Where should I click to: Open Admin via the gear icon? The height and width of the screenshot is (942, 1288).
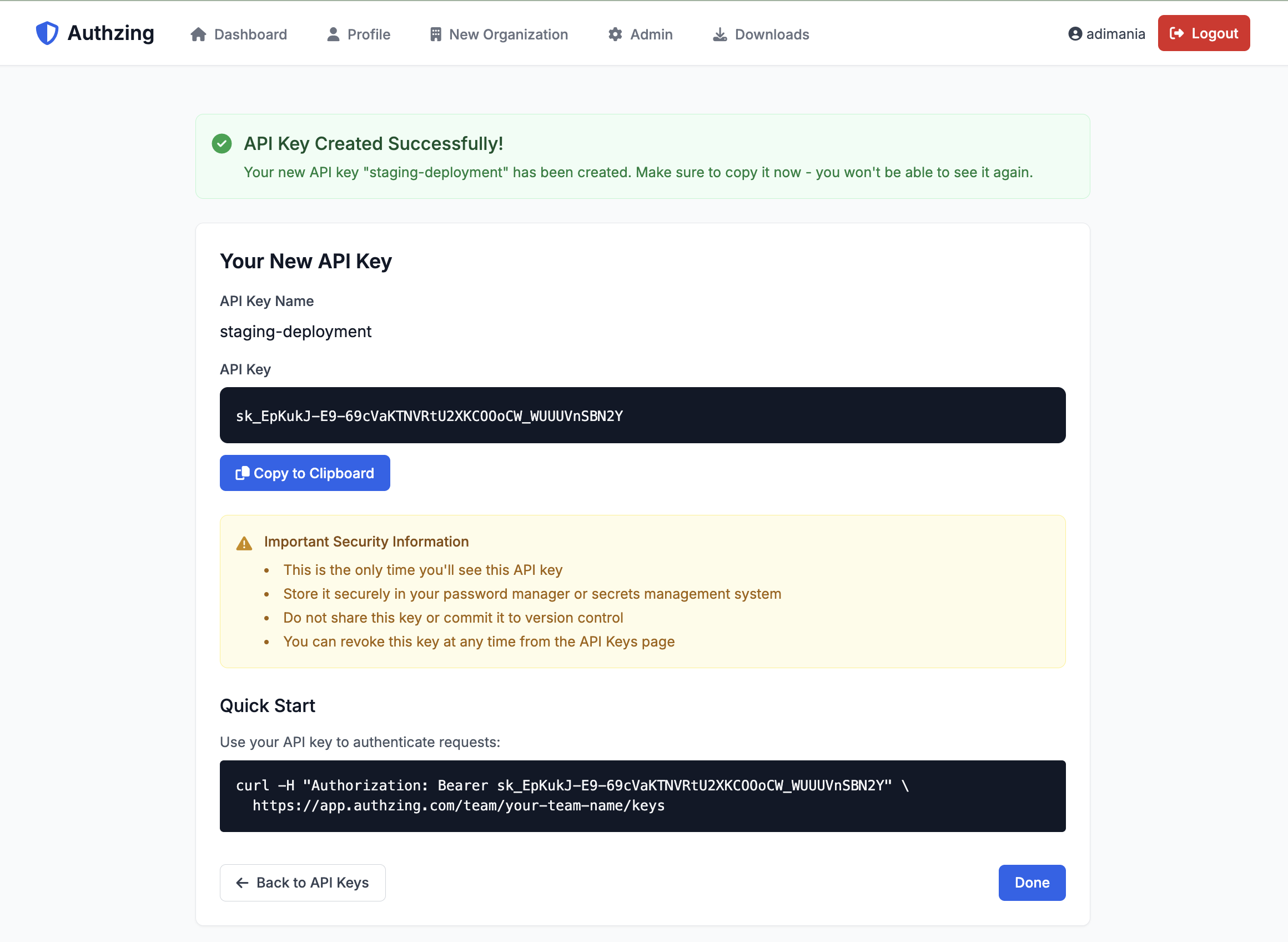click(x=615, y=34)
